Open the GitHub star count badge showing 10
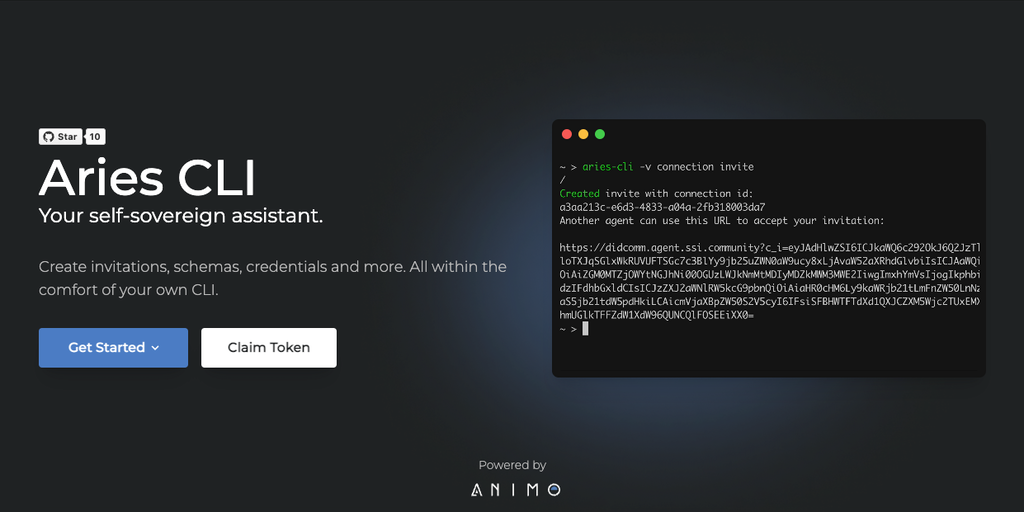Screen dimensions: 1024x512 pos(95,137)
